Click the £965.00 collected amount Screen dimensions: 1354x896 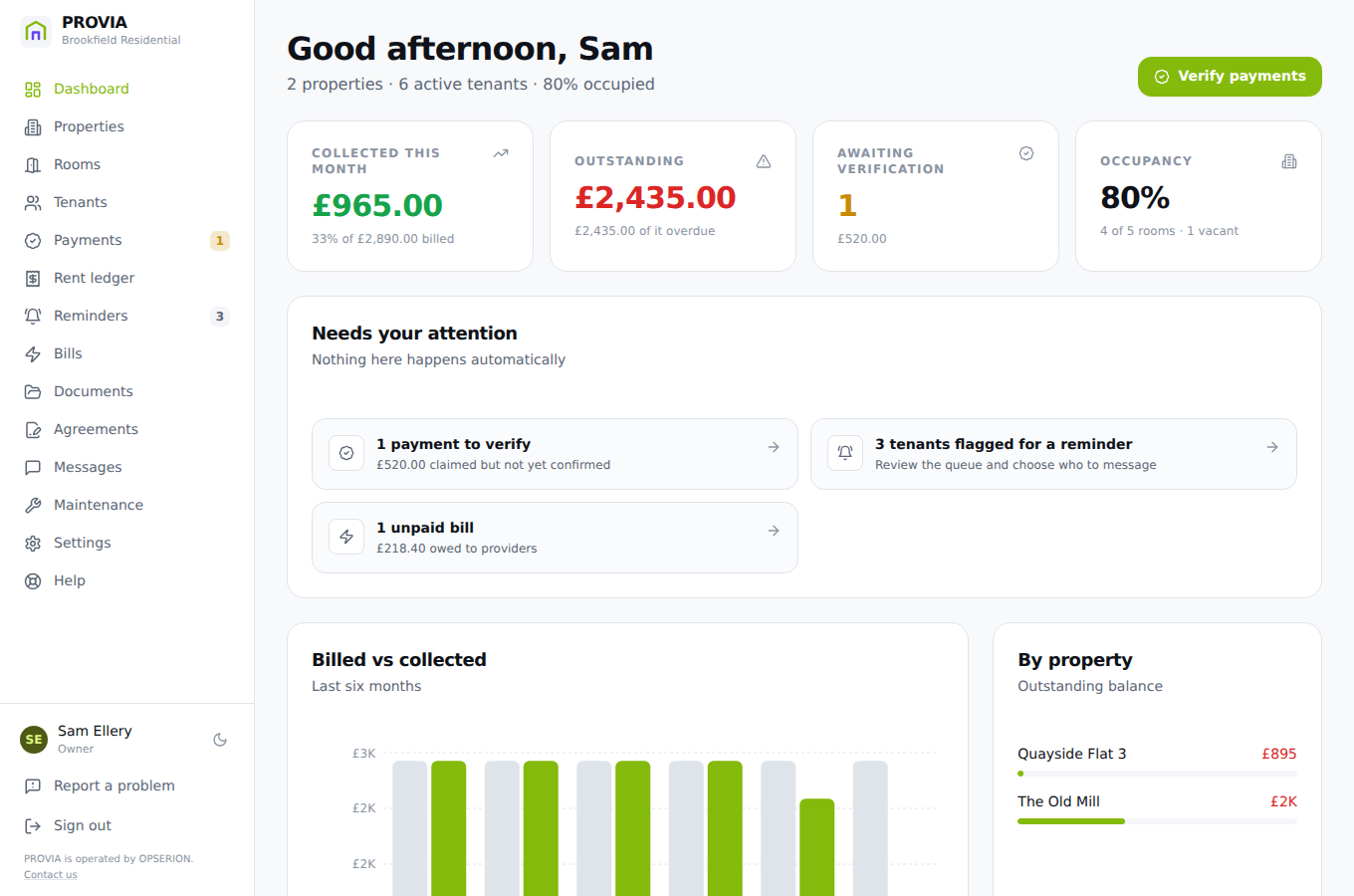click(x=377, y=206)
